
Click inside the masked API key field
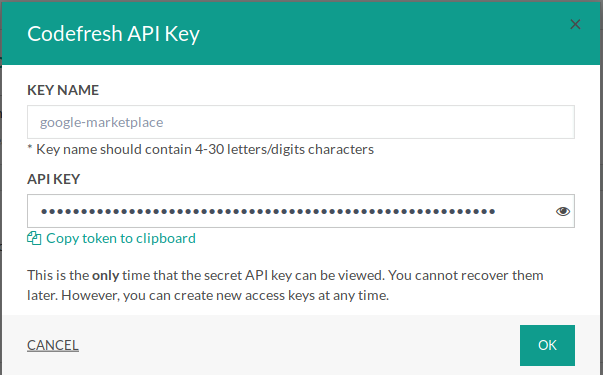301,211
